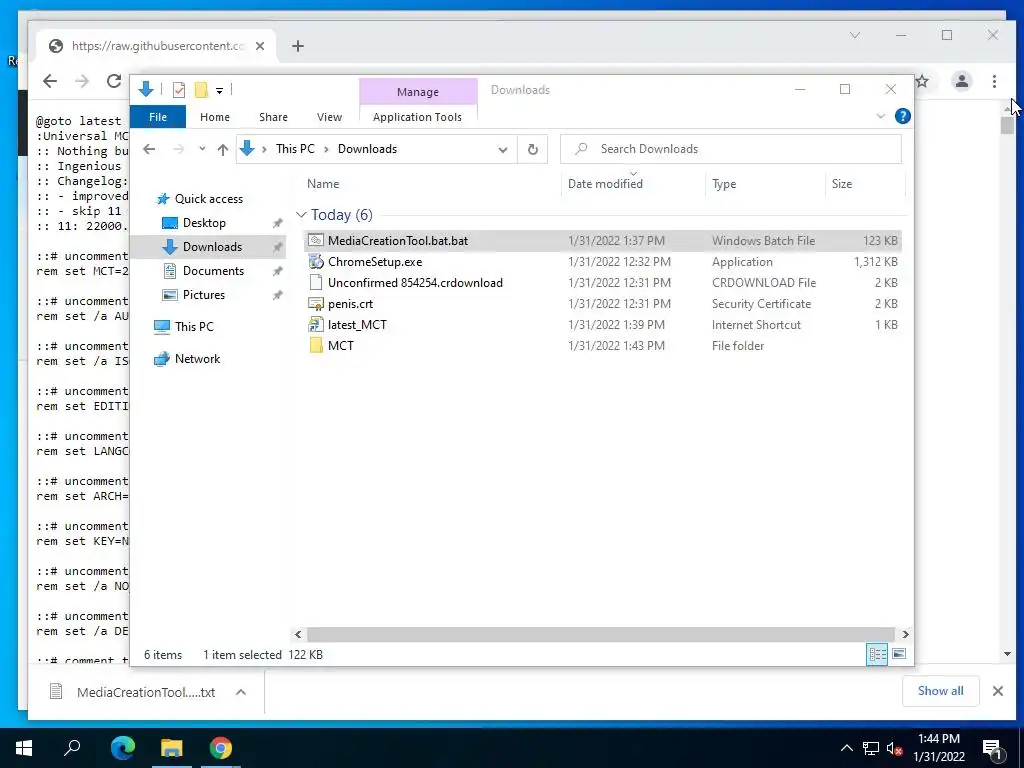The height and width of the screenshot is (768, 1024).
Task: Switch to large icons view layout
Action: pos(899,654)
